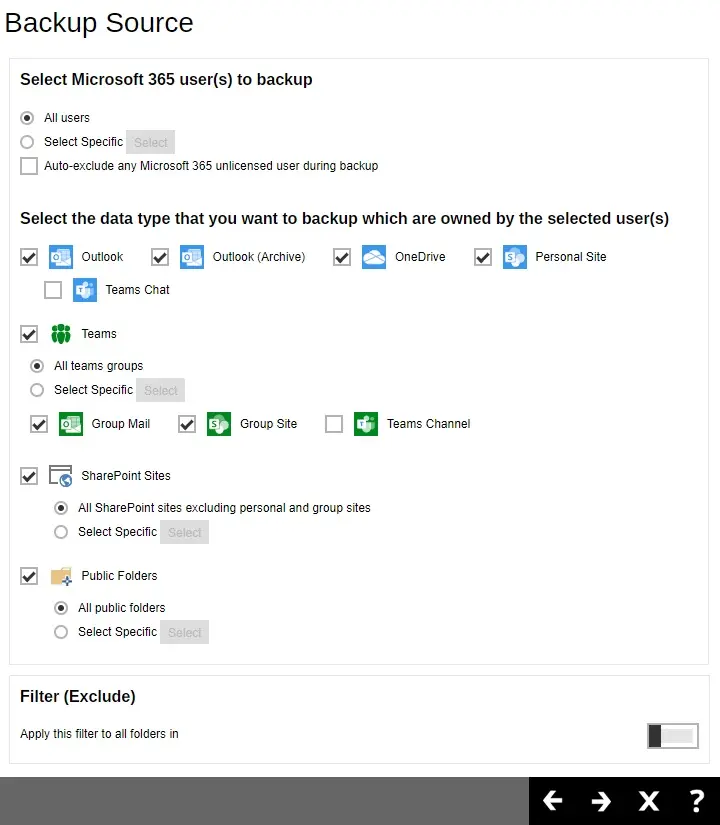Click the Public Folders icon
Image resolution: width=720 pixels, height=825 pixels.
point(60,576)
